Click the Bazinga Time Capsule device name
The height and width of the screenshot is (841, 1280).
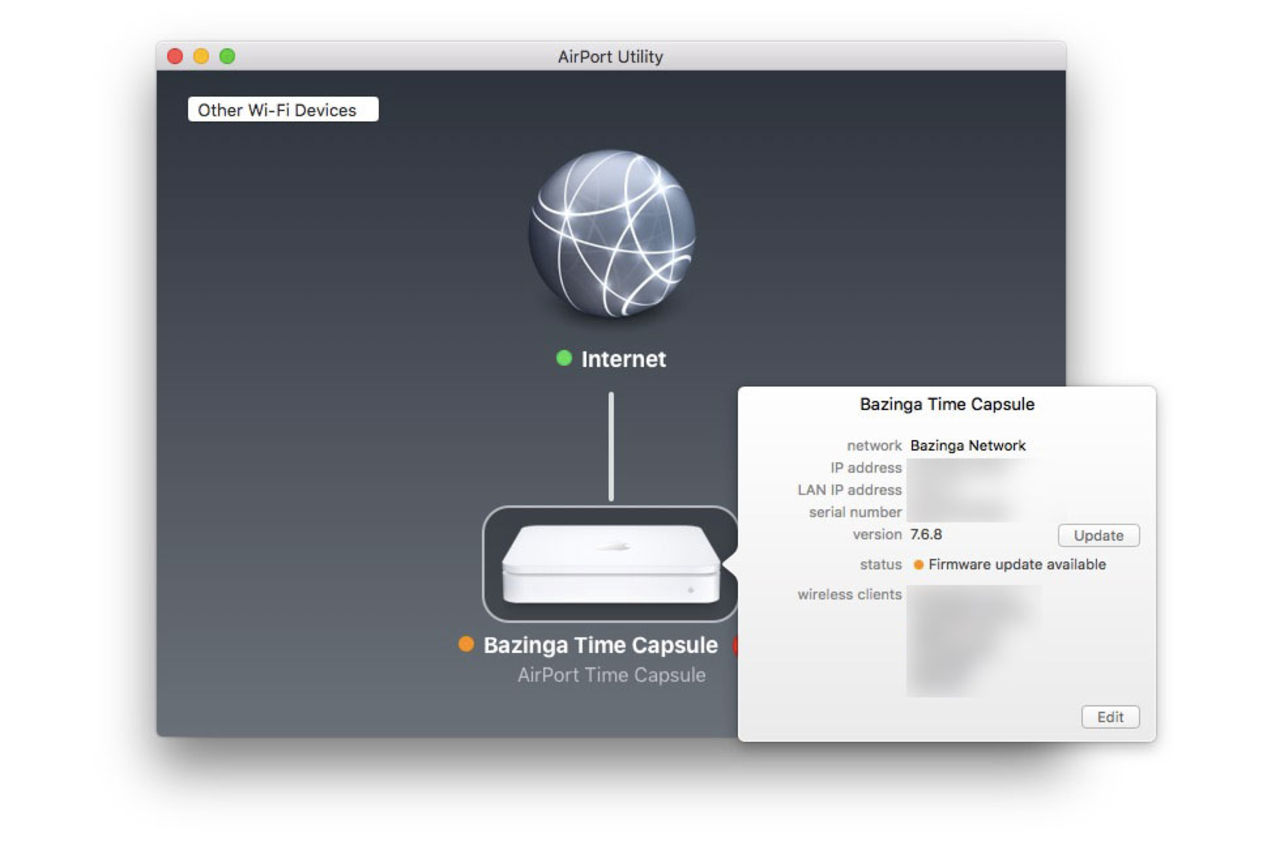(x=600, y=645)
